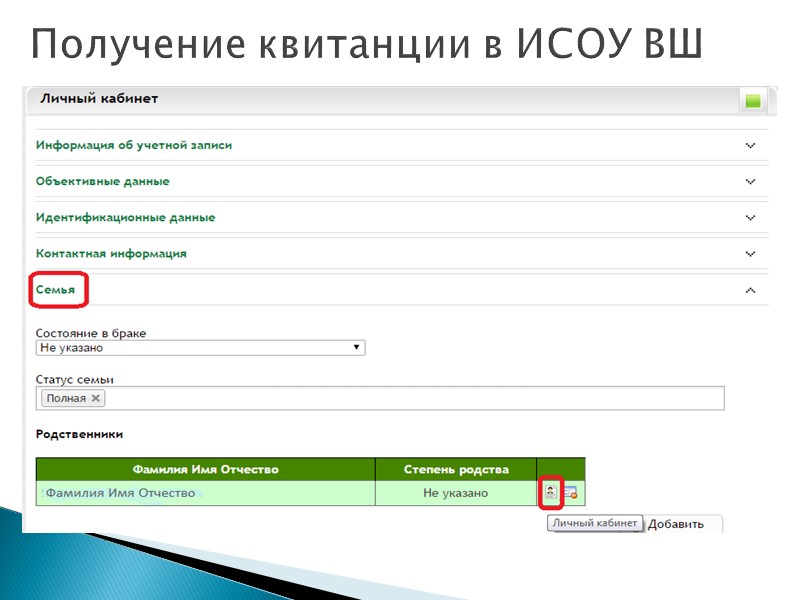800x600 pixels.
Task: Open Контактная информация section heading
Action: click(x=111, y=254)
